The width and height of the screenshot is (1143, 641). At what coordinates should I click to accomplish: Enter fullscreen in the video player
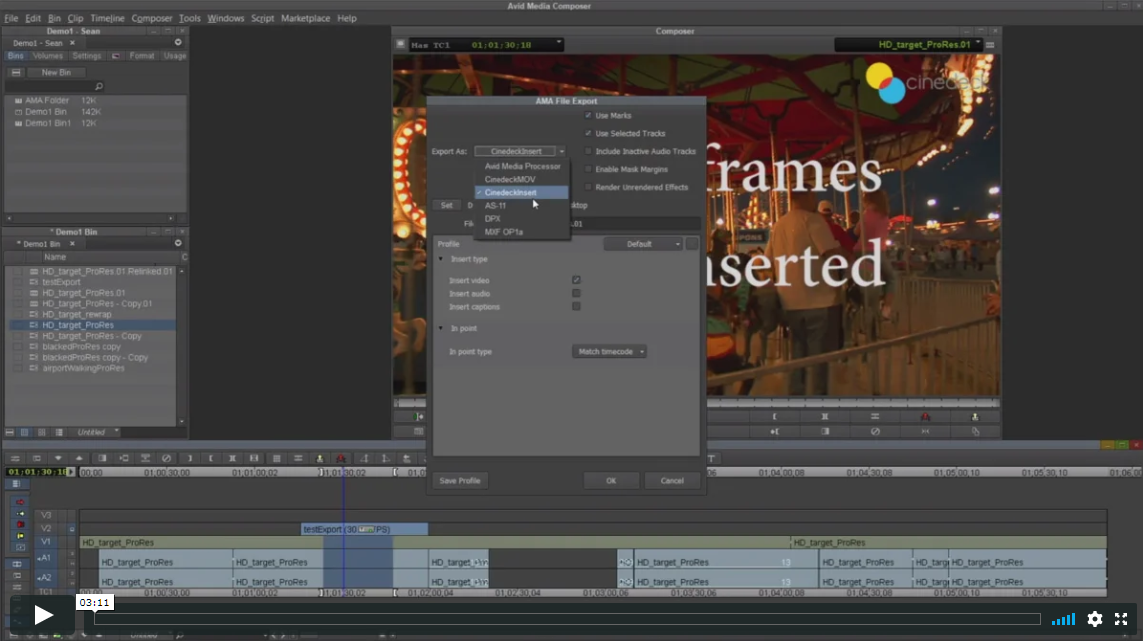(x=1121, y=619)
